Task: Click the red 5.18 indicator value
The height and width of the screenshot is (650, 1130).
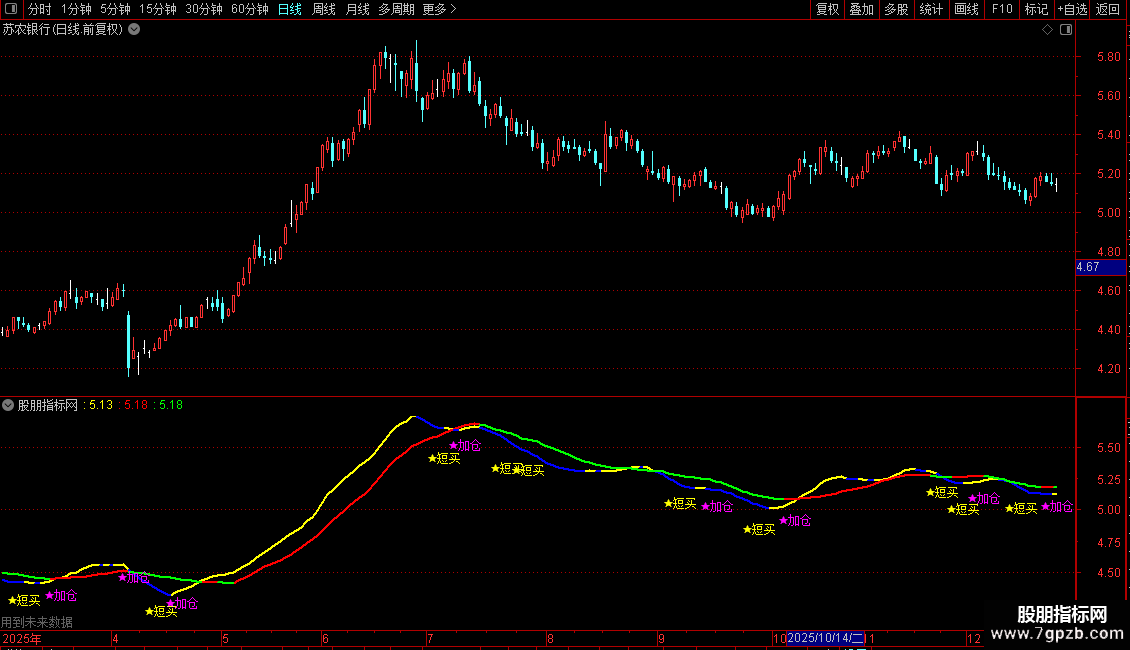Action: (x=136, y=405)
